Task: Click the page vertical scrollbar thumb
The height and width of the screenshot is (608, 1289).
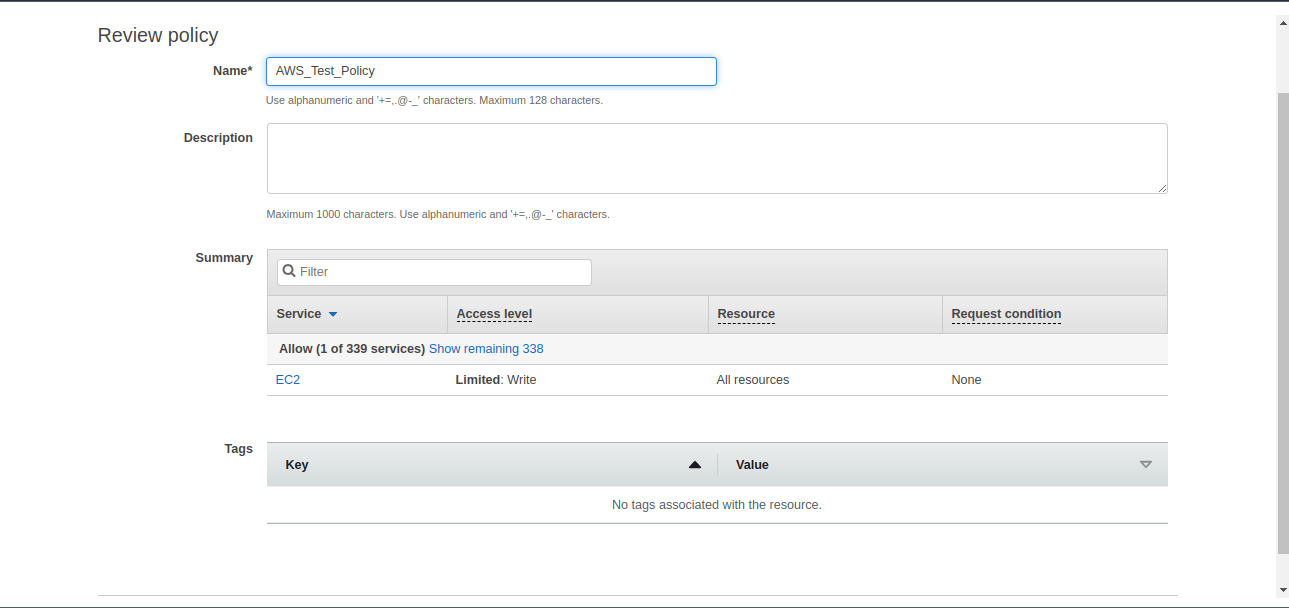Action: [x=1283, y=323]
